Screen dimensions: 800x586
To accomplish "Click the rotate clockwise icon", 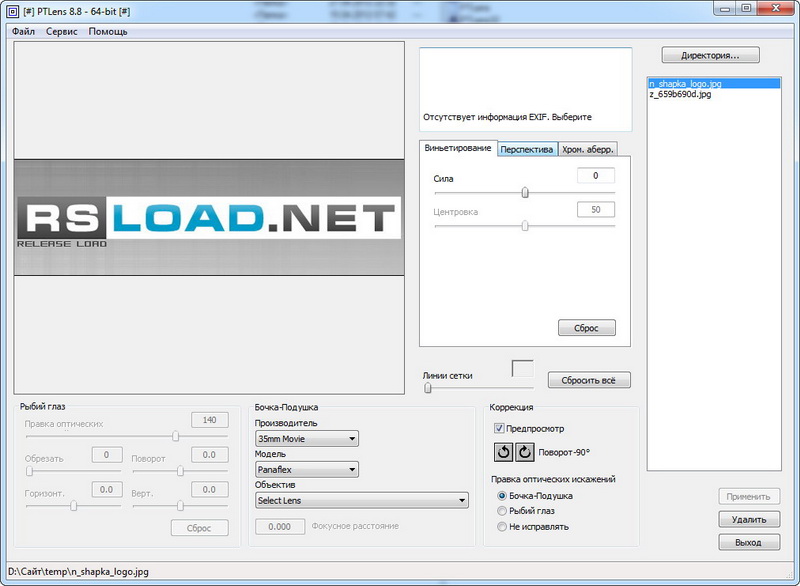I will point(524,452).
